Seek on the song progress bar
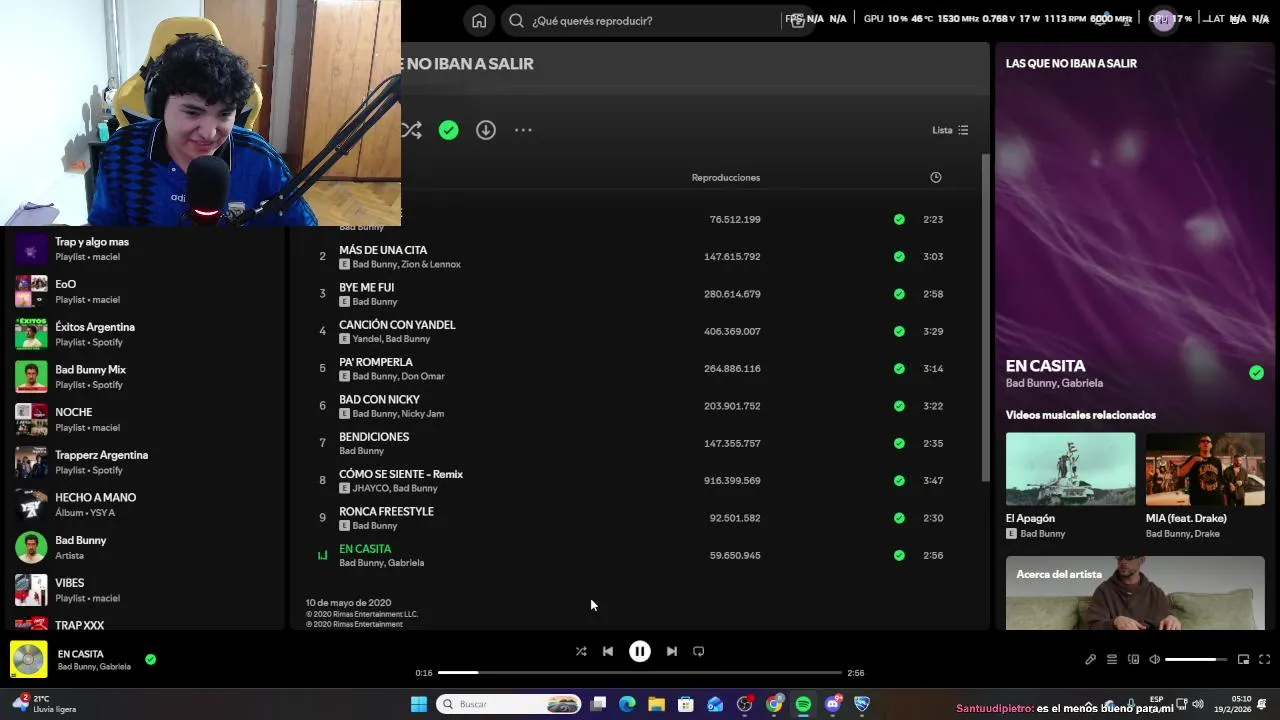 pos(640,673)
